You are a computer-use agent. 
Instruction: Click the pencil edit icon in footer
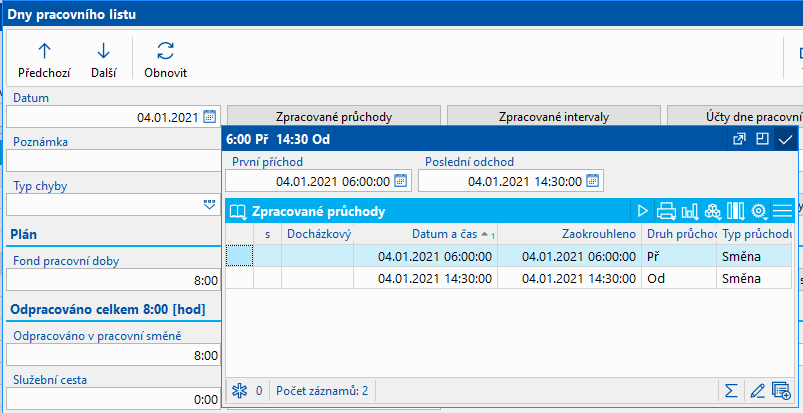[758, 389]
